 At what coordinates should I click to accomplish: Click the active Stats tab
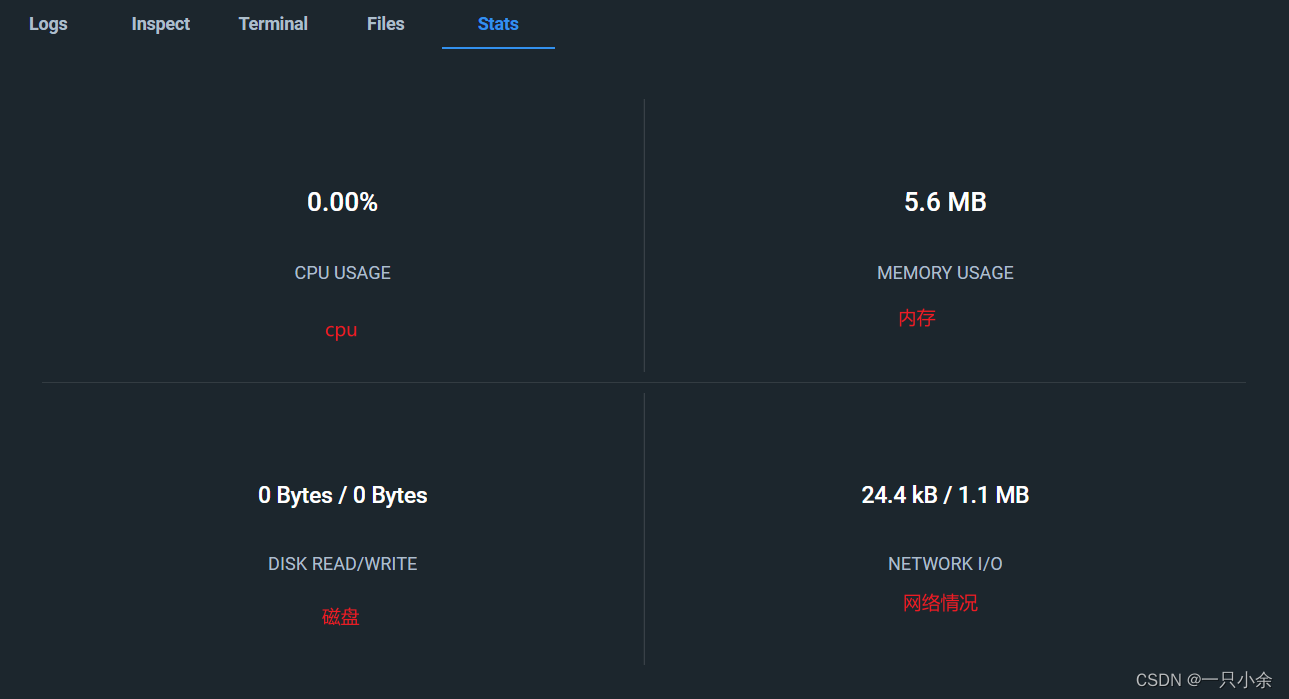498,24
